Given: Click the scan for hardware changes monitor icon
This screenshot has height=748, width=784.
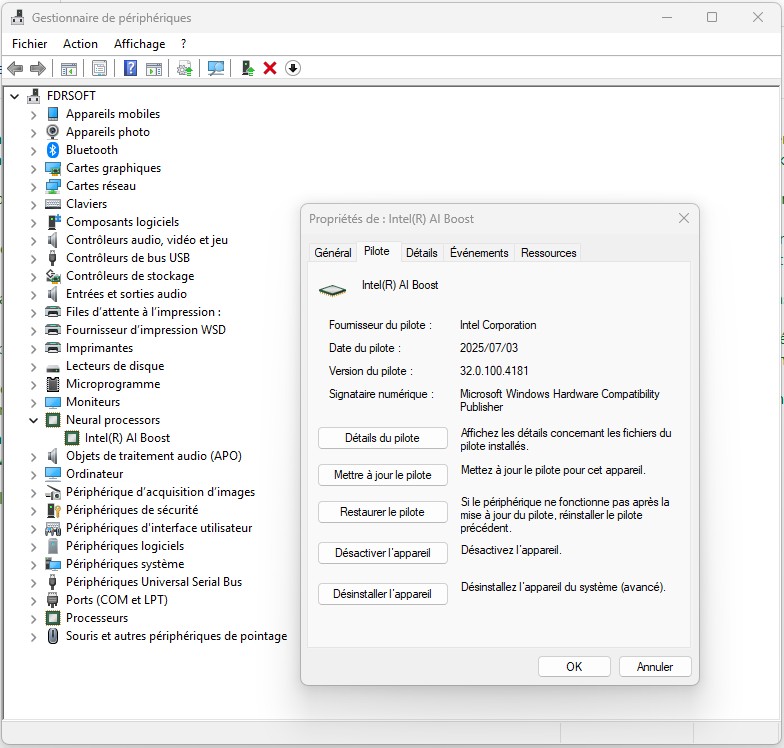Looking at the screenshot, I should 215,68.
